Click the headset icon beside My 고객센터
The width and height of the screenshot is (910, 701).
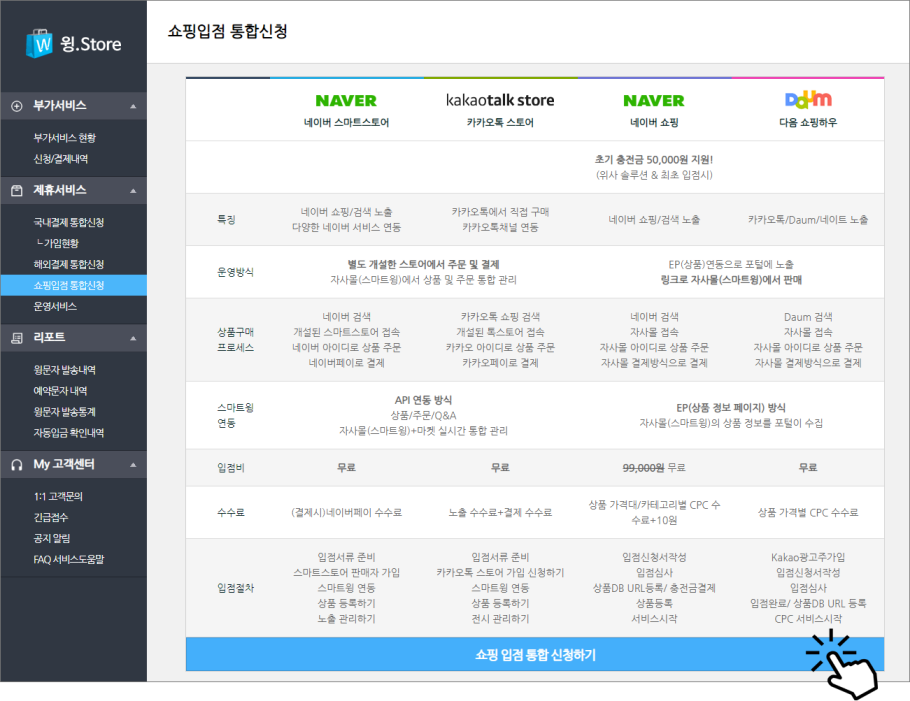[x=17, y=465]
